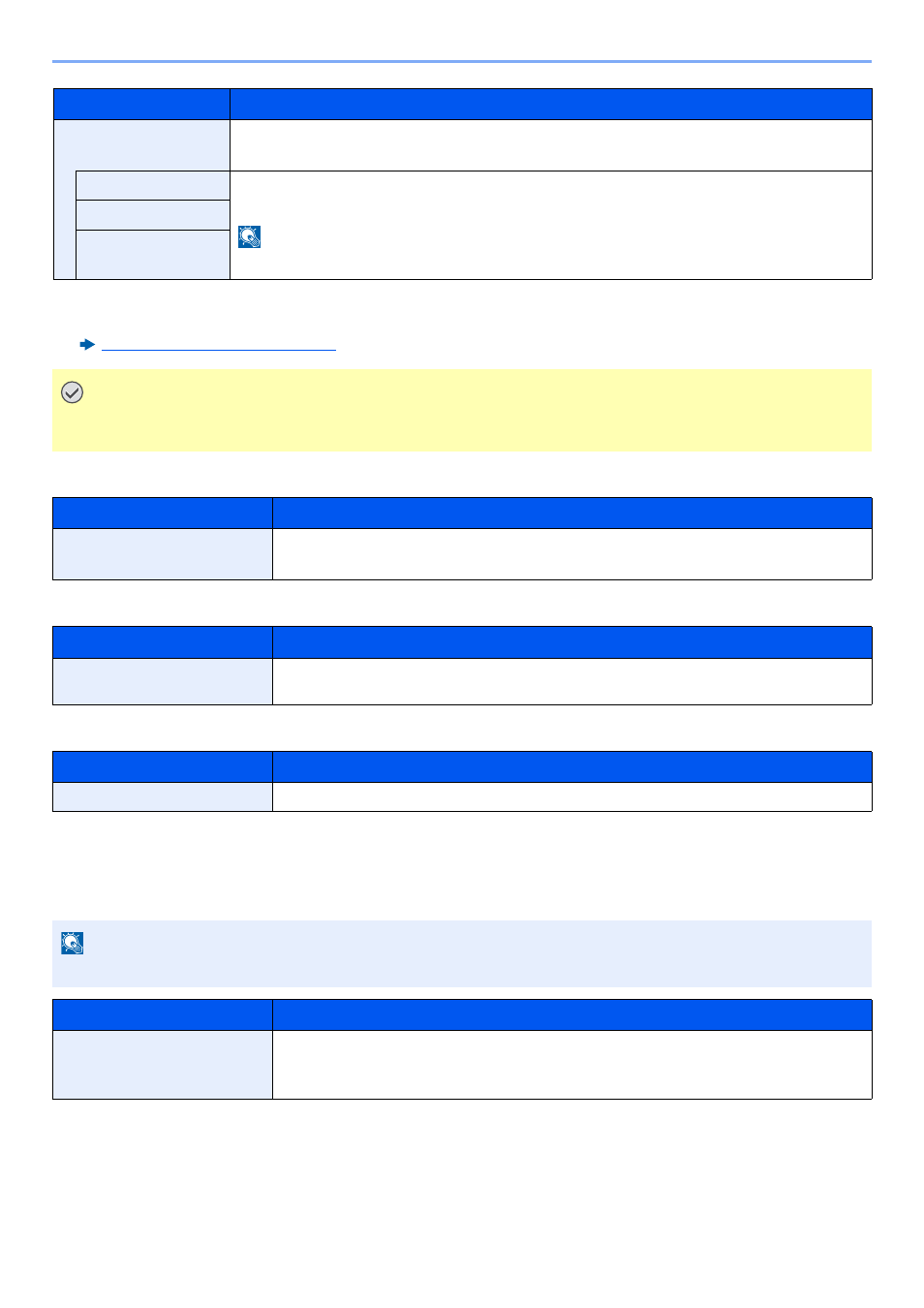
Task: Open the underlined reference link beside arrow
Action: point(219,344)
